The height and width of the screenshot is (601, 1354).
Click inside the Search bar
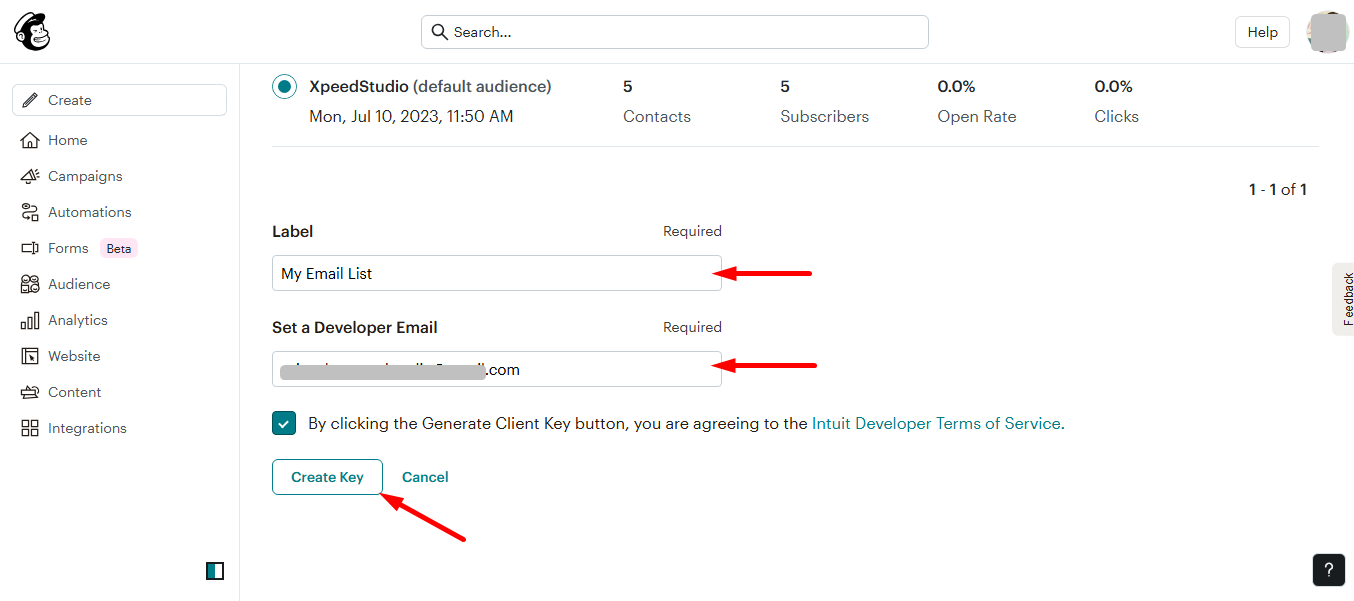(674, 31)
